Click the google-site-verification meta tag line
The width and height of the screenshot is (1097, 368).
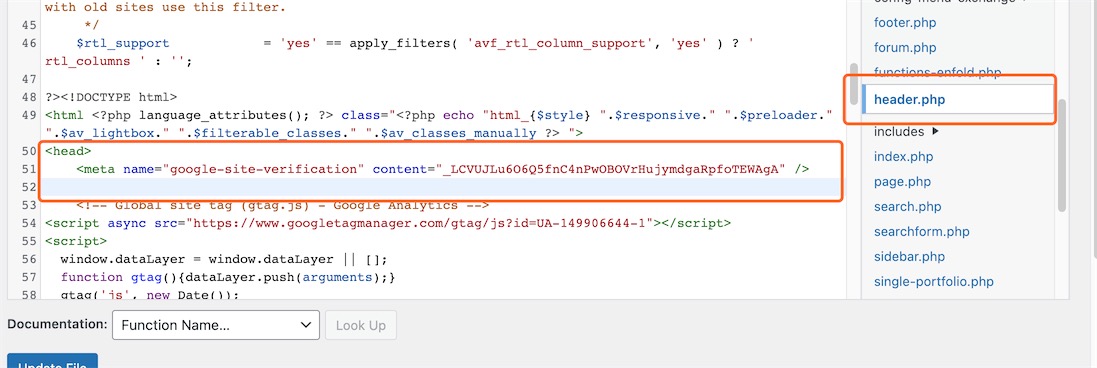coord(443,169)
